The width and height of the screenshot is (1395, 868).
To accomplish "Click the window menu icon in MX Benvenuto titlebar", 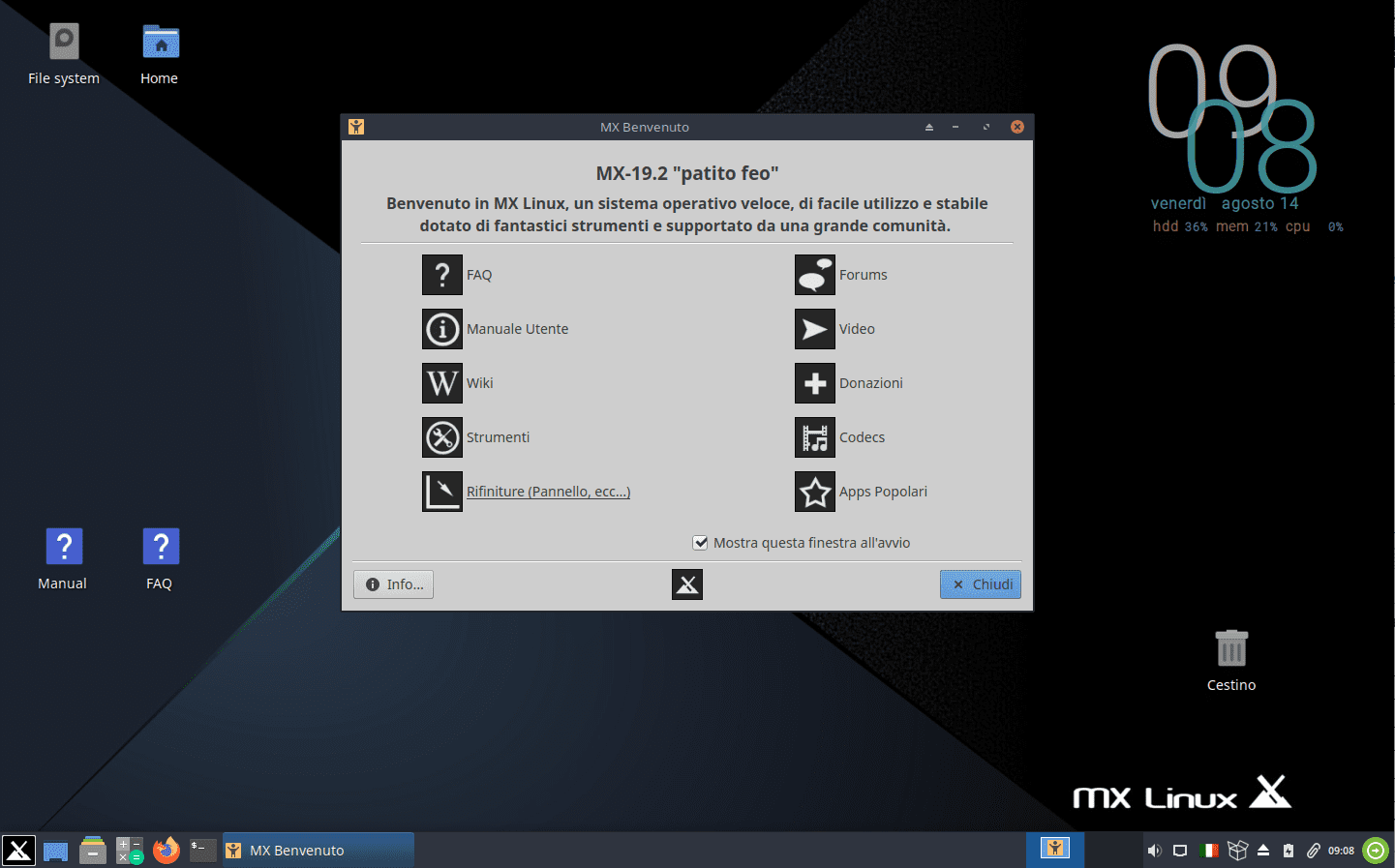I will (x=356, y=127).
